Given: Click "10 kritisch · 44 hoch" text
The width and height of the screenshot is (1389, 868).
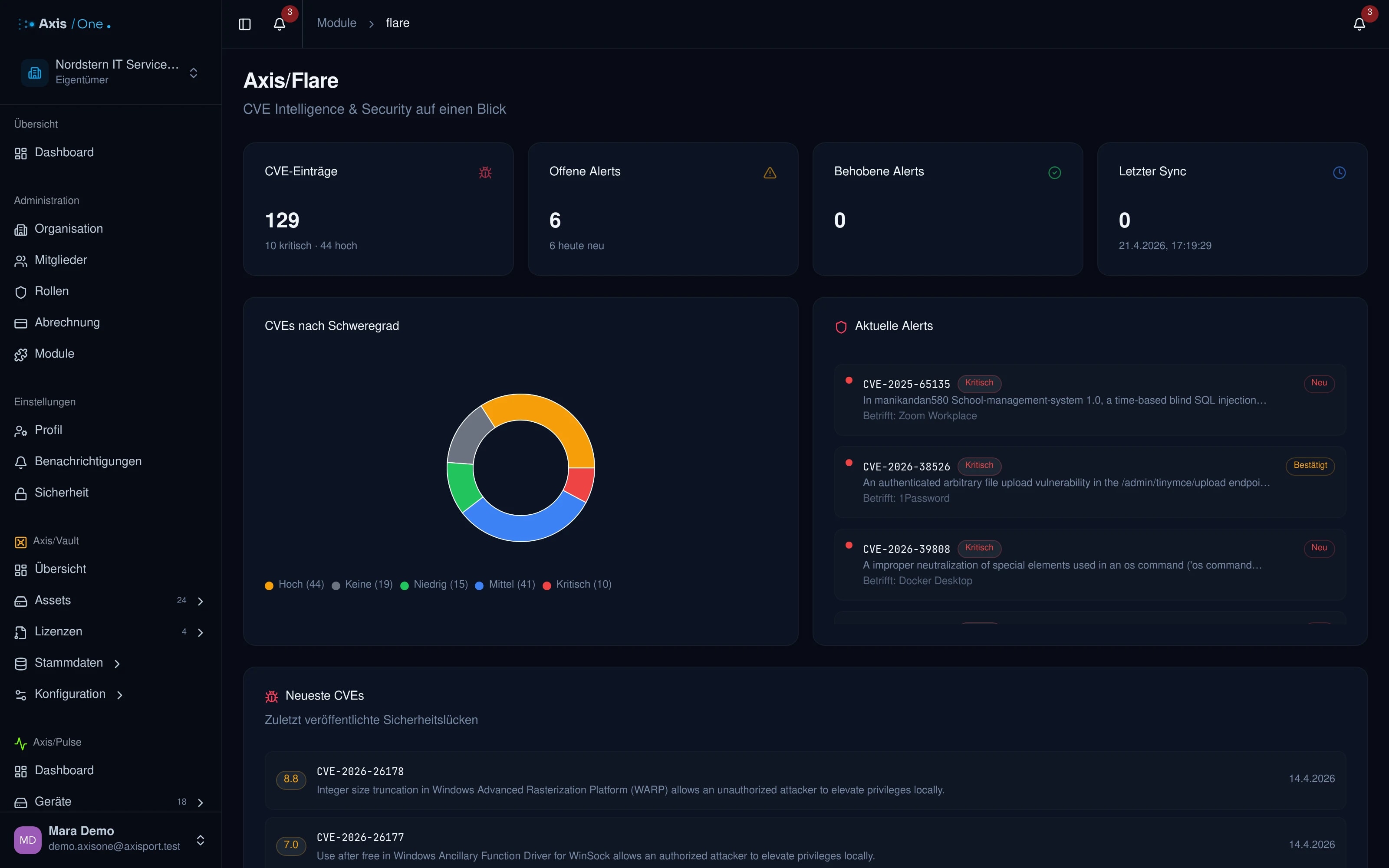Looking at the screenshot, I should [310, 246].
